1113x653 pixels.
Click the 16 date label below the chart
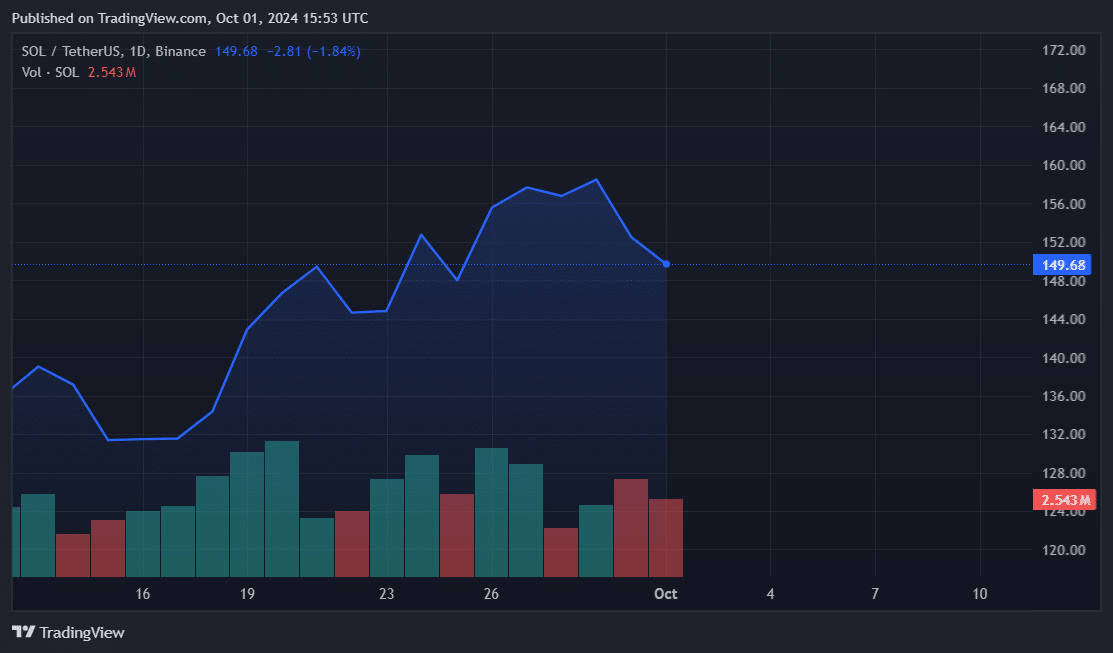(x=142, y=593)
